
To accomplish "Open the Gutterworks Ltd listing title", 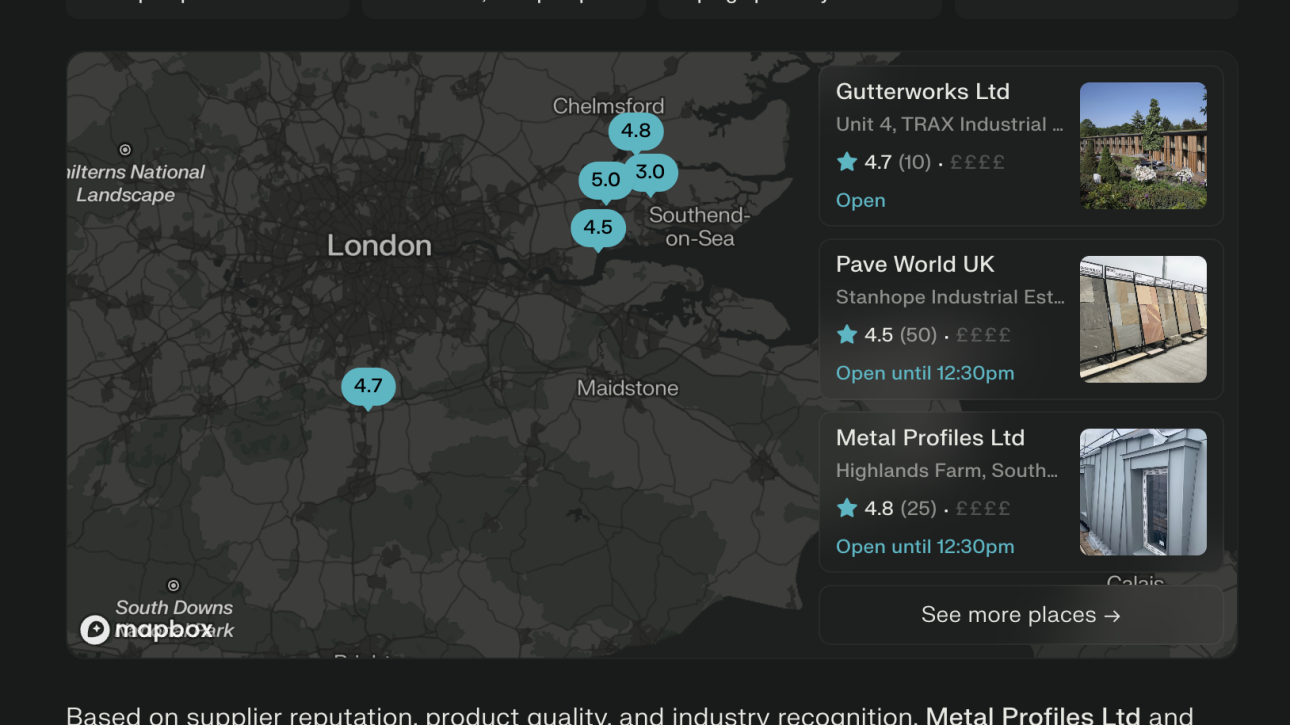I will pyautogui.click(x=922, y=92).
